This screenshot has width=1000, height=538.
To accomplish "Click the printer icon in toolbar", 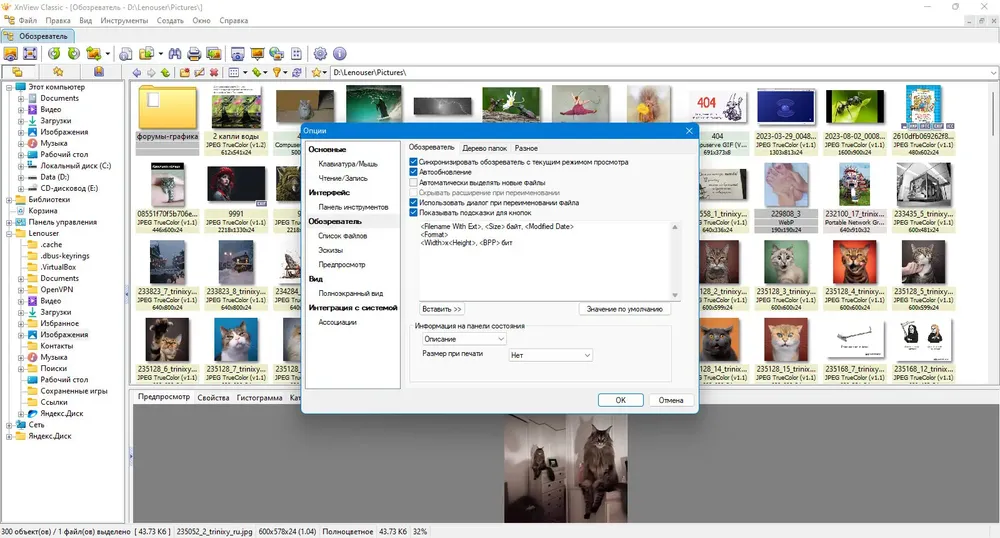I will (194, 54).
